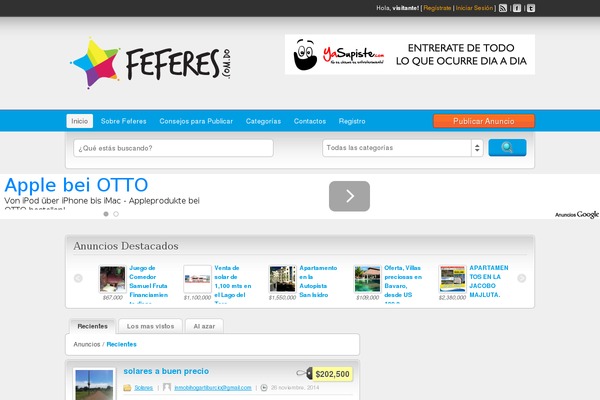
Task: Click the grey arrow button in Apple ad
Action: [x=349, y=196]
